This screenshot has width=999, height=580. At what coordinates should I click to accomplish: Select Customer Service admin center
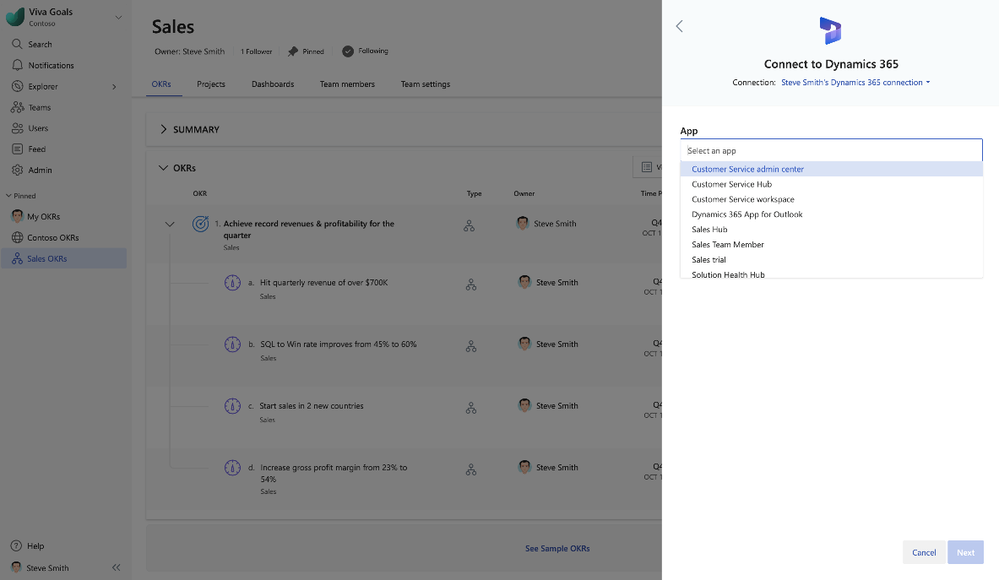pos(831,169)
